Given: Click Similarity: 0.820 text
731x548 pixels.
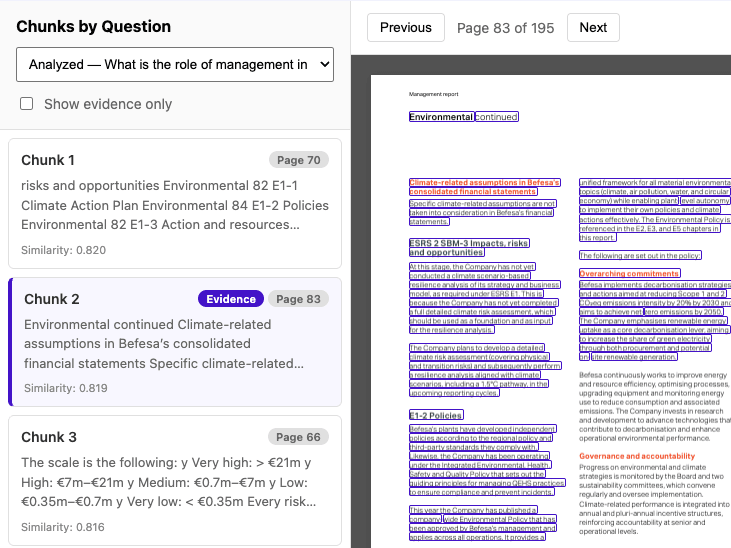Looking at the screenshot, I should click(x=63, y=250).
